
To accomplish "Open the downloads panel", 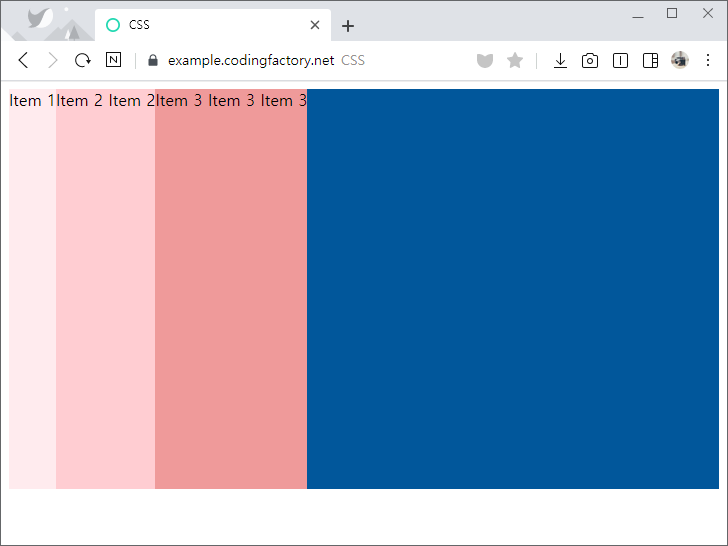I will click(560, 61).
